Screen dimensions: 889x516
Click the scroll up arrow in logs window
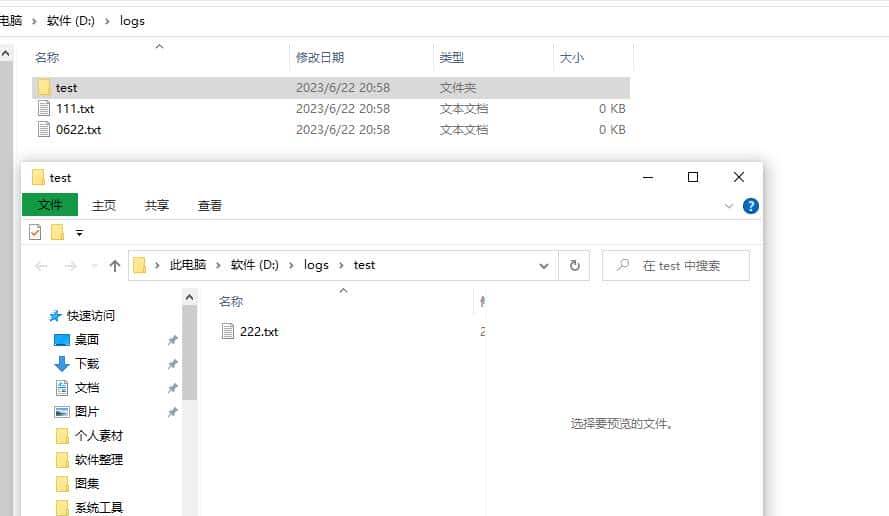coord(6,53)
